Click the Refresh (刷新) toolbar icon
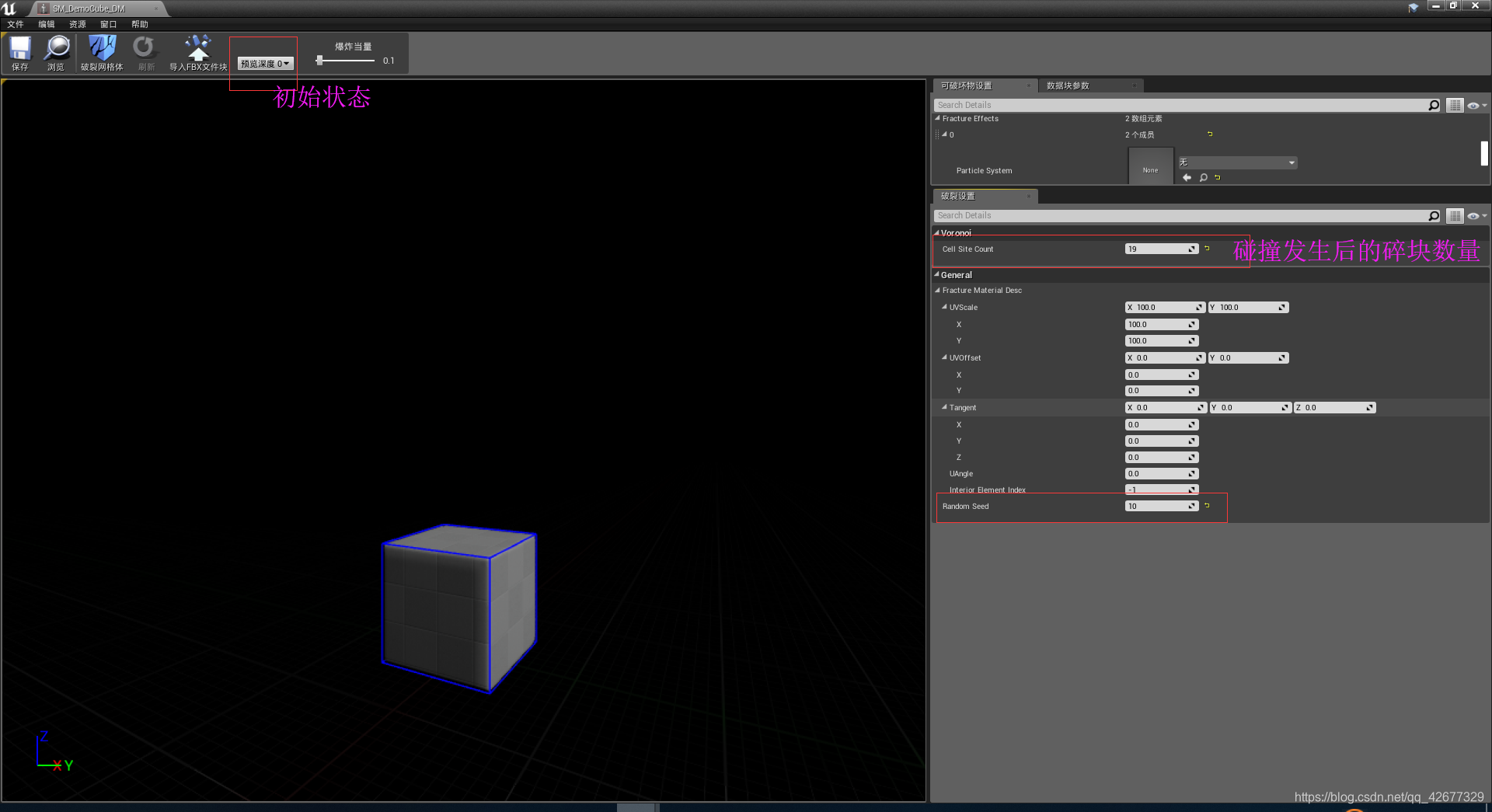 click(x=145, y=53)
